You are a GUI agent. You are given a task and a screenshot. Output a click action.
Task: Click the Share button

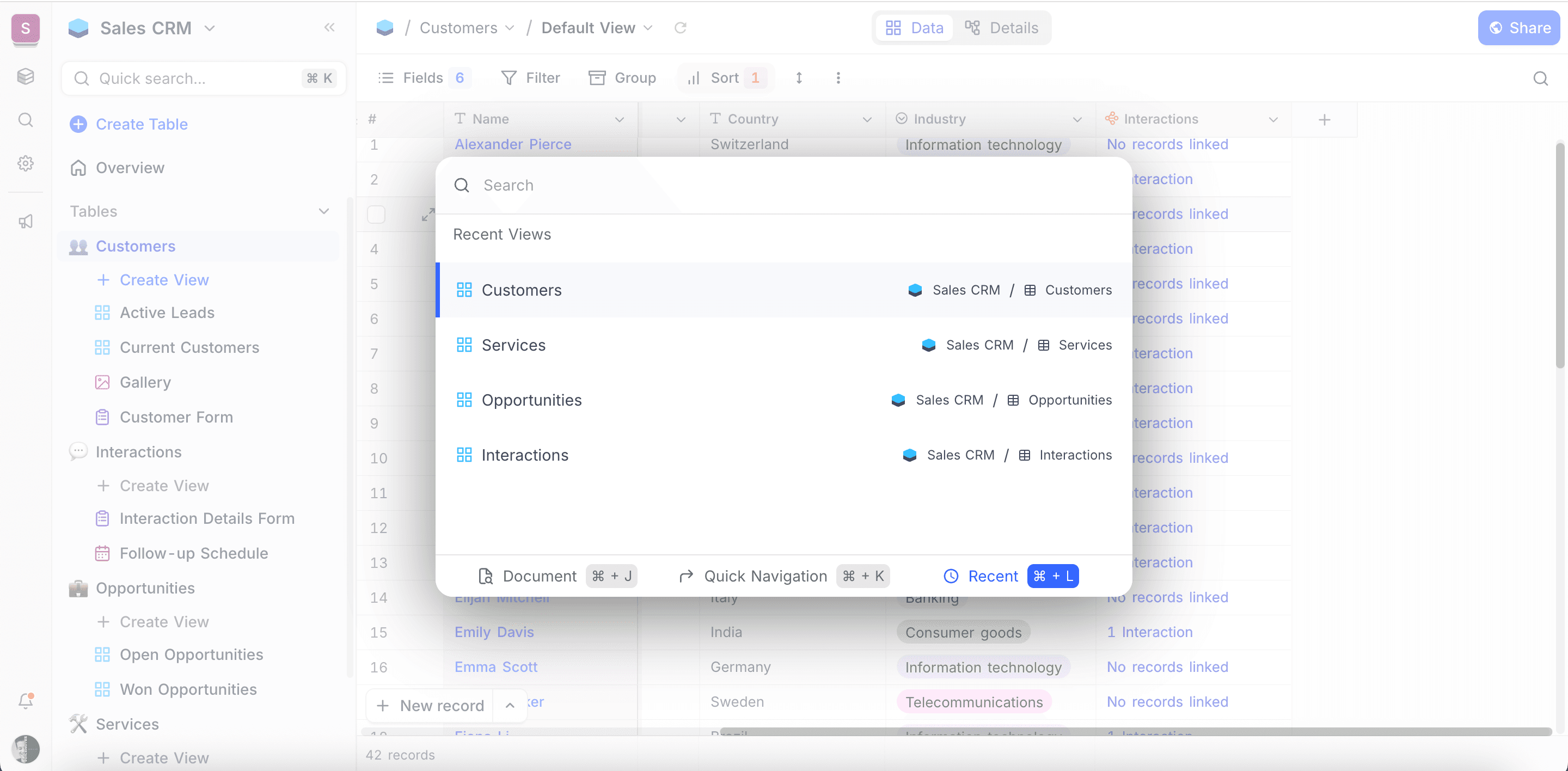1518,28
